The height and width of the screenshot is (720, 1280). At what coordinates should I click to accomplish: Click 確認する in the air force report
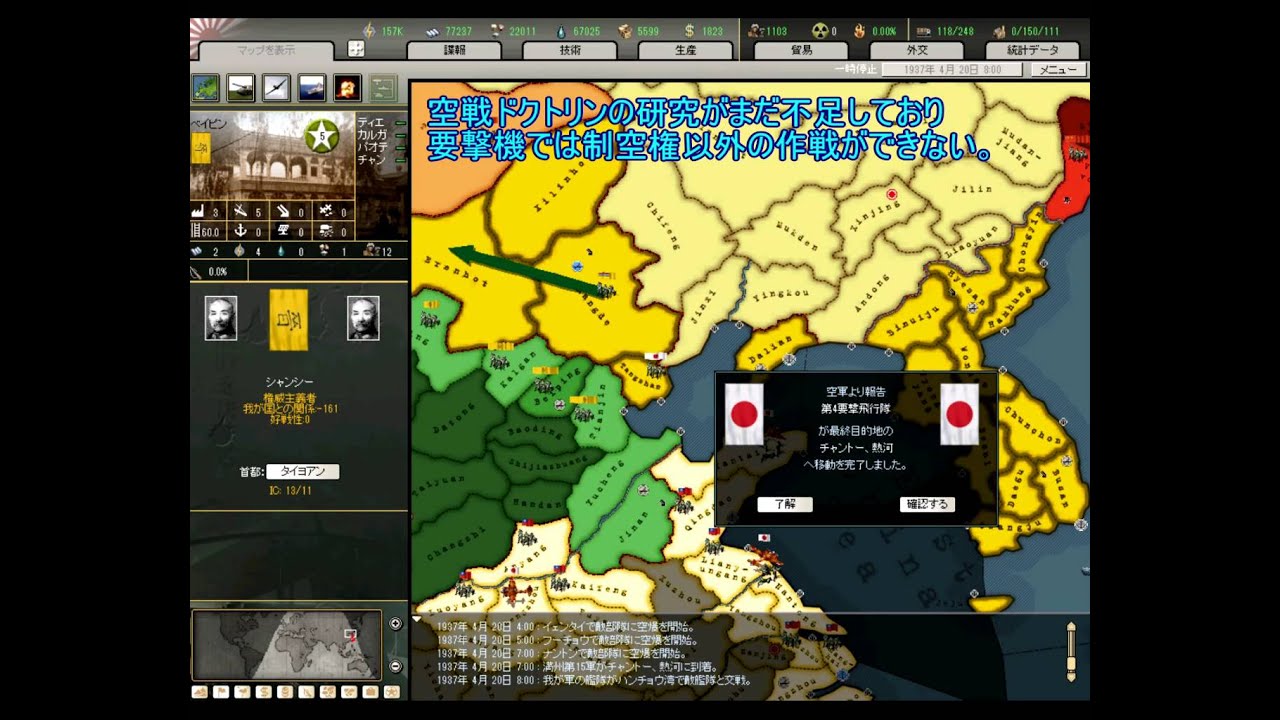point(927,504)
